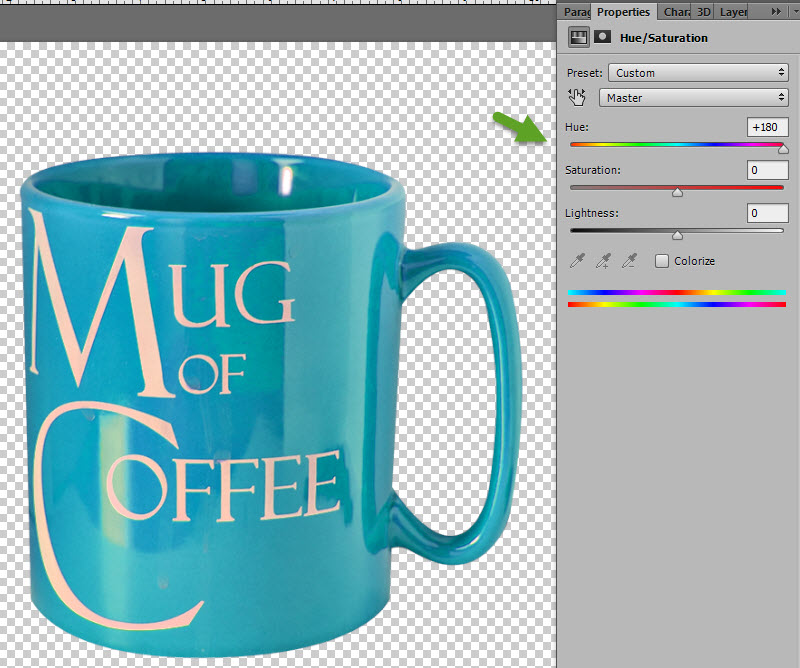The image size is (800, 668).
Task: Select the eyedropper tool
Action: coord(577,261)
